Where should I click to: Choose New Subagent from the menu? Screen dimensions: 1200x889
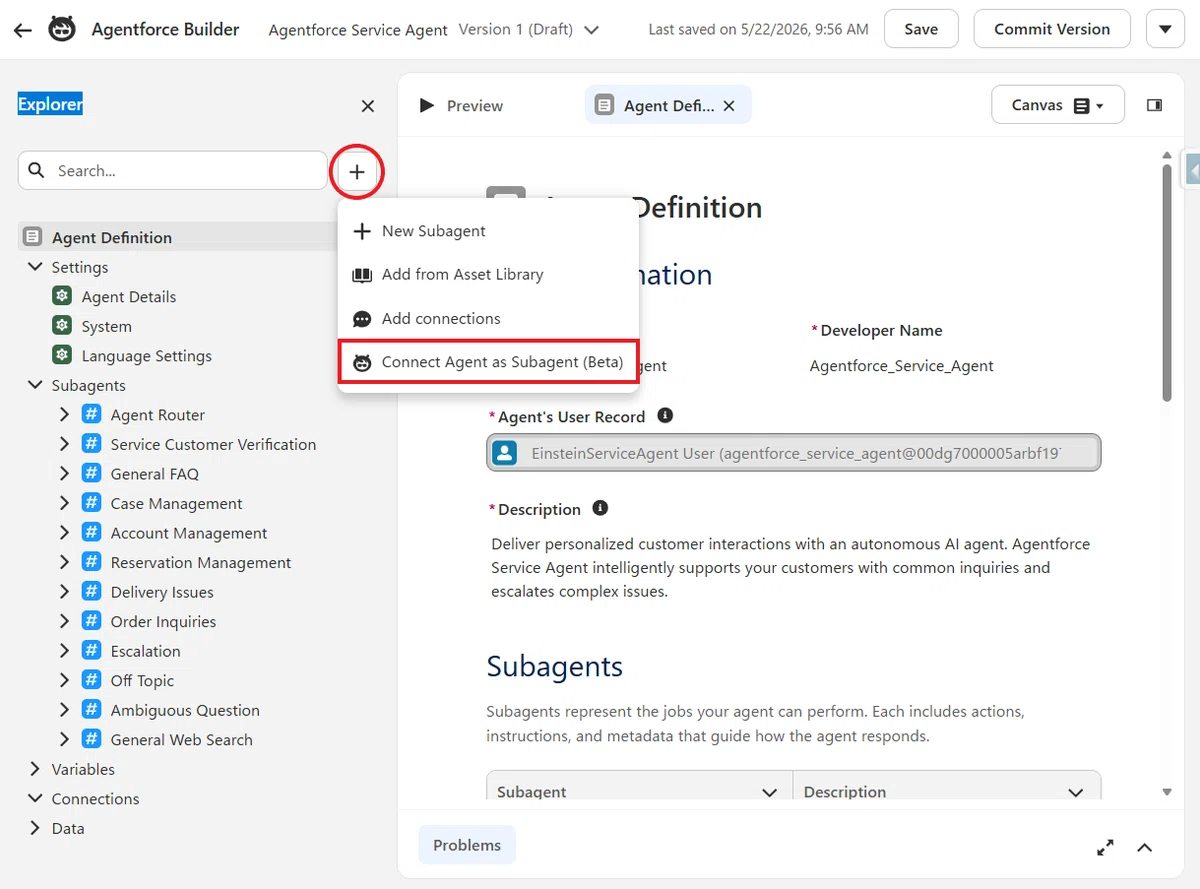click(488, 231)
